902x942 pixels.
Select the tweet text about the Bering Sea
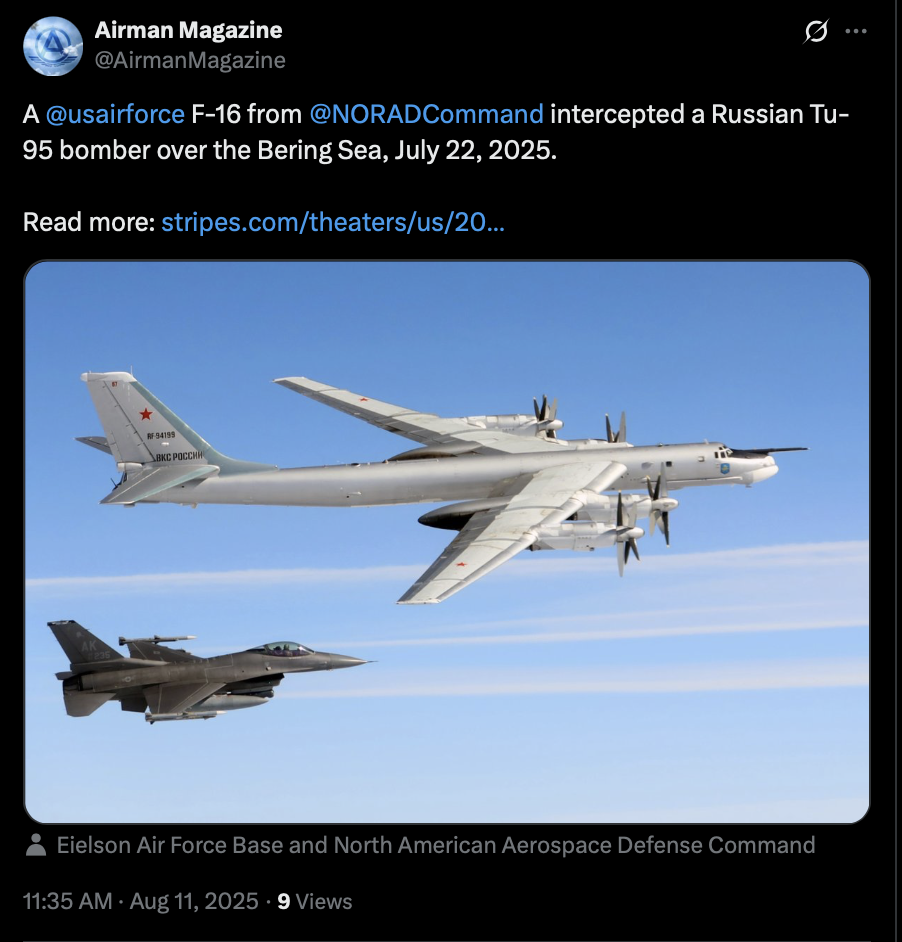(x=436, y=132)
